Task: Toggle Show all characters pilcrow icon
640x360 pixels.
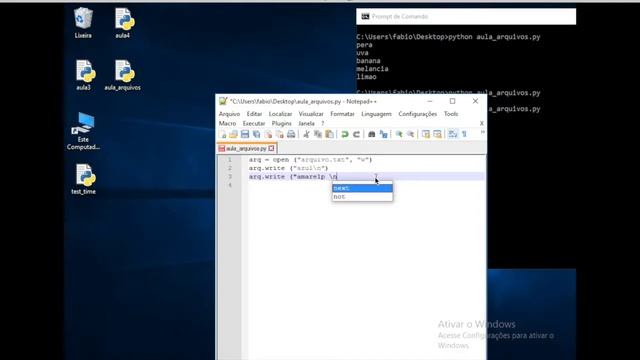Action: (x=464, y=134)
